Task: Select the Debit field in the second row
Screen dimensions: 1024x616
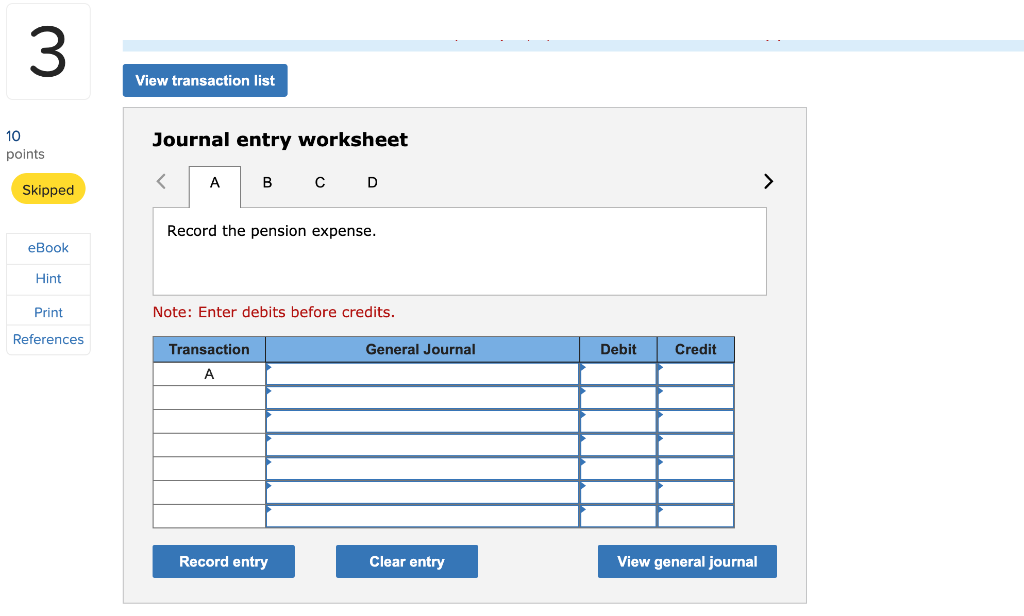Action: pyautogui.click(x=618, y=398)
